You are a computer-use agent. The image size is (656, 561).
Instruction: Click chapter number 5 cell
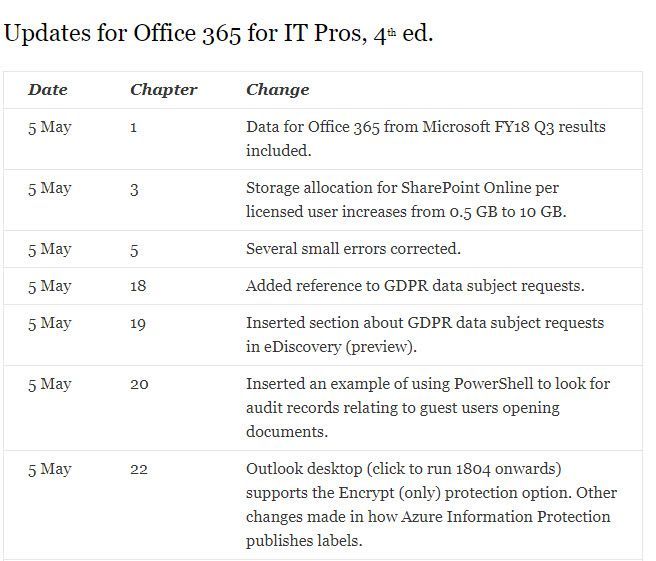[134, 250]
